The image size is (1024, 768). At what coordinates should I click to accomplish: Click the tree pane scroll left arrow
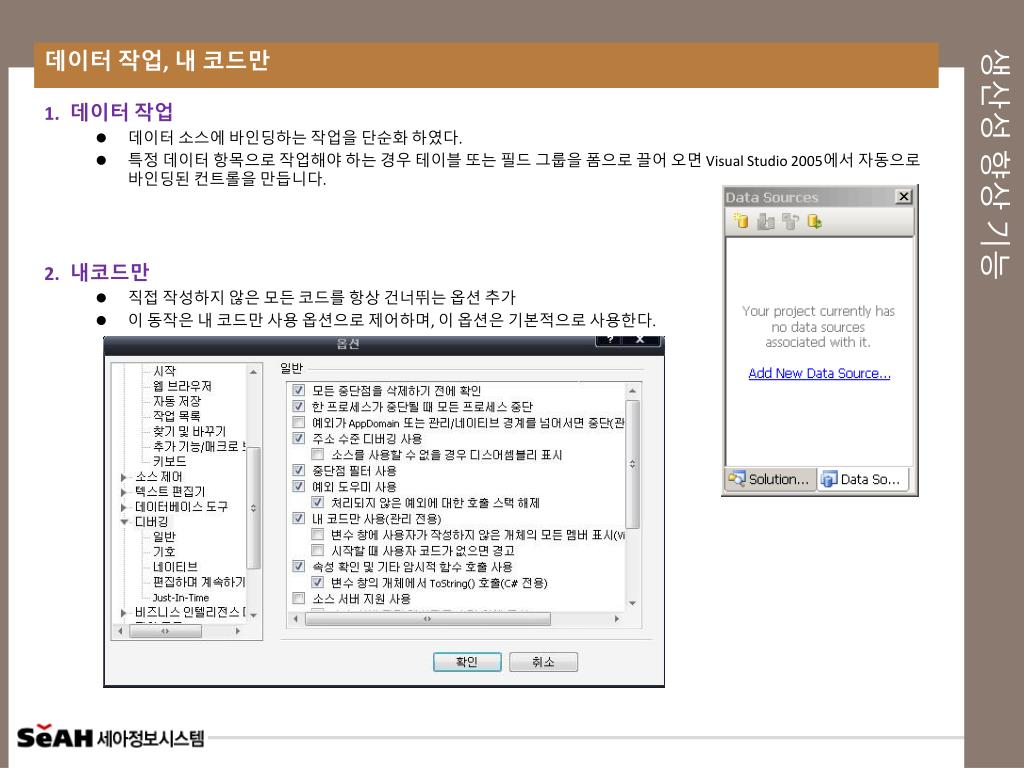click(120, 631)
